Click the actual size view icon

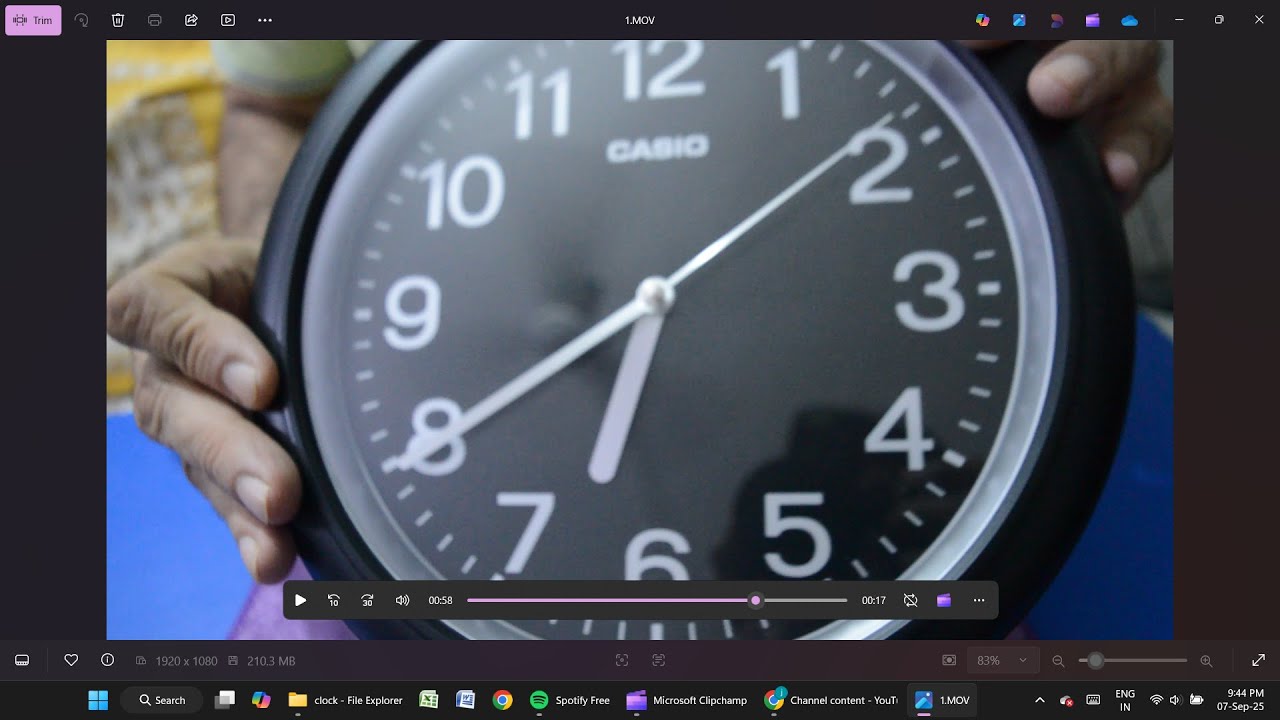point(658,660)
